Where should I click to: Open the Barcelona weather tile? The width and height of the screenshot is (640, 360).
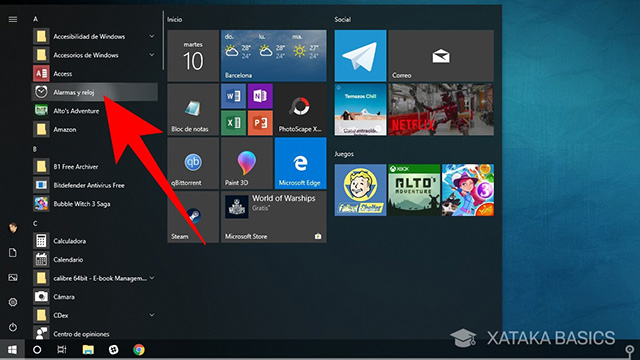point(274,56)
